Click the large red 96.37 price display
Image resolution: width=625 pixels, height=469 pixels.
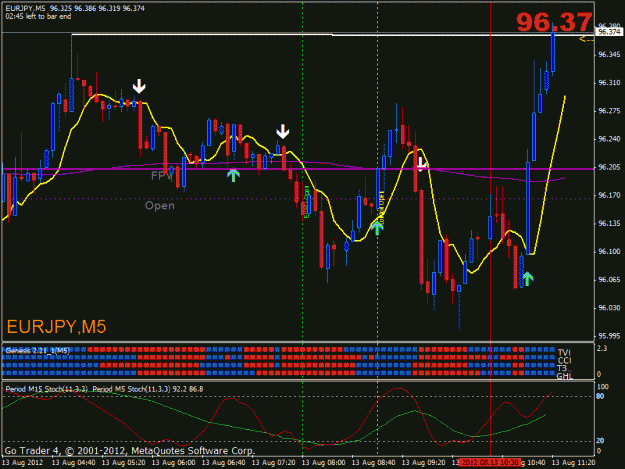pyautogui.click(x=554, y=22)
